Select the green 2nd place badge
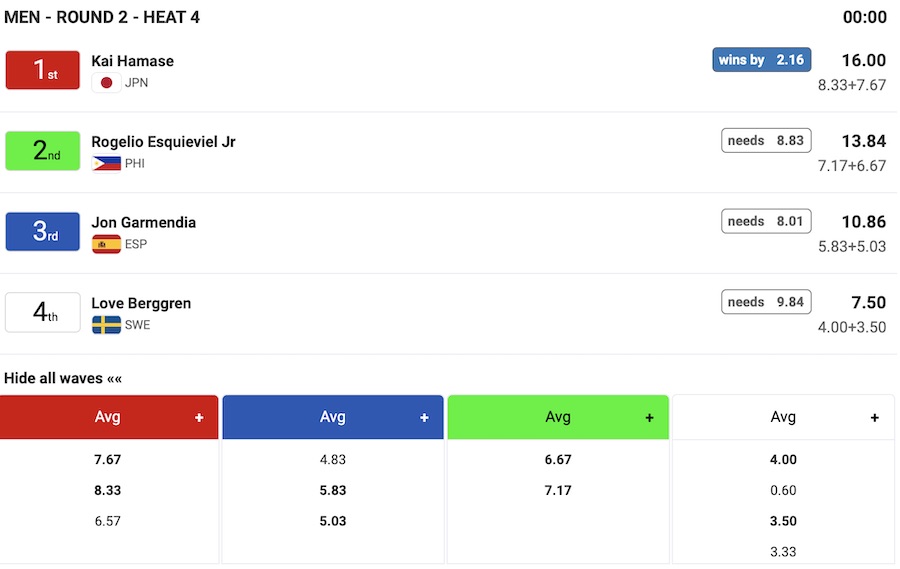 (43, 151)
